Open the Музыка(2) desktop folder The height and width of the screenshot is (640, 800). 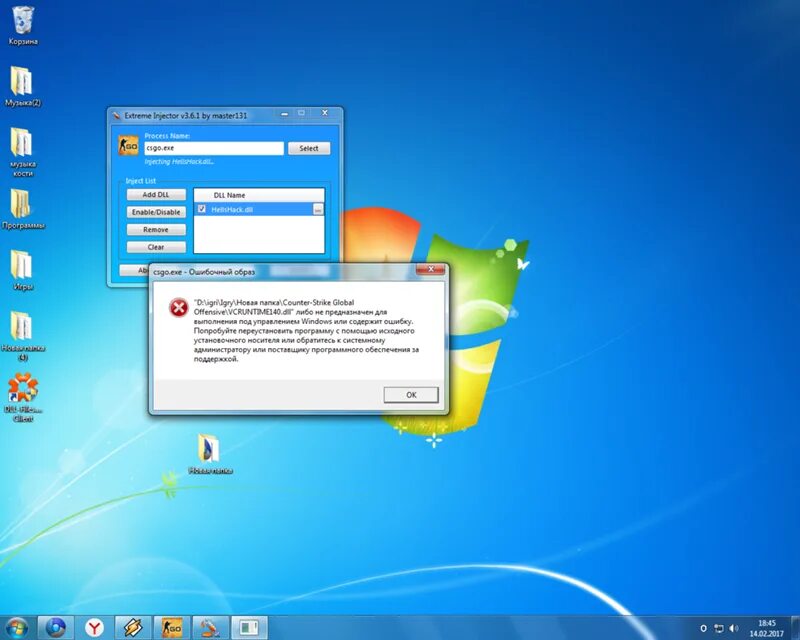22,86
